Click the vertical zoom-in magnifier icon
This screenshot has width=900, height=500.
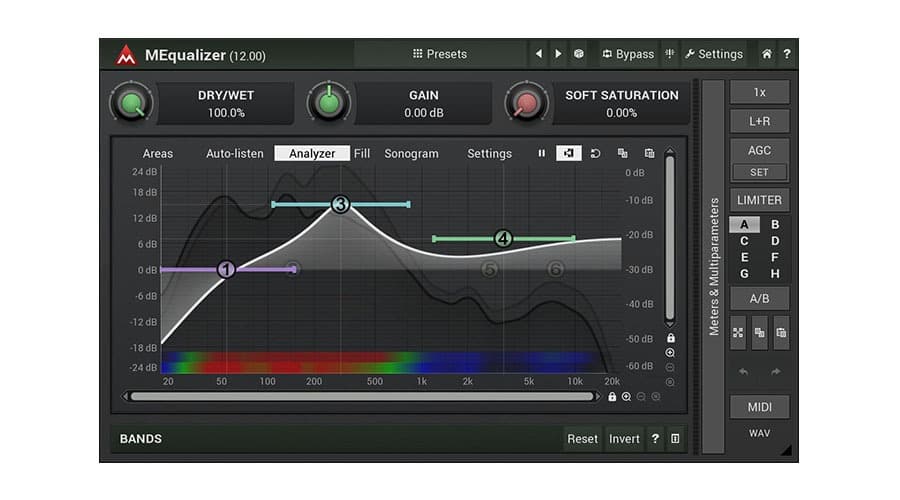pos(670,352)
